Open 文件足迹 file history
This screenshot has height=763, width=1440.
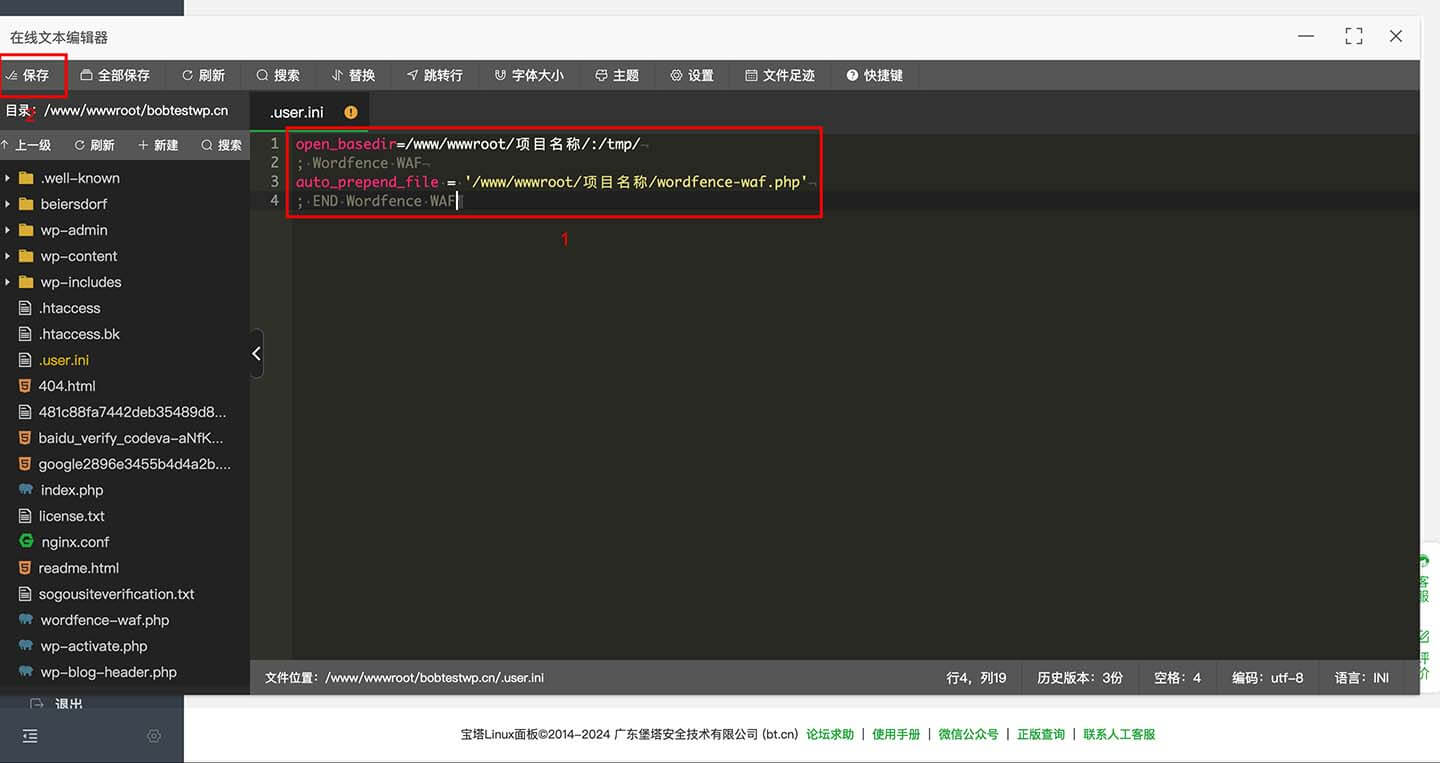click(x=780, y=75)
